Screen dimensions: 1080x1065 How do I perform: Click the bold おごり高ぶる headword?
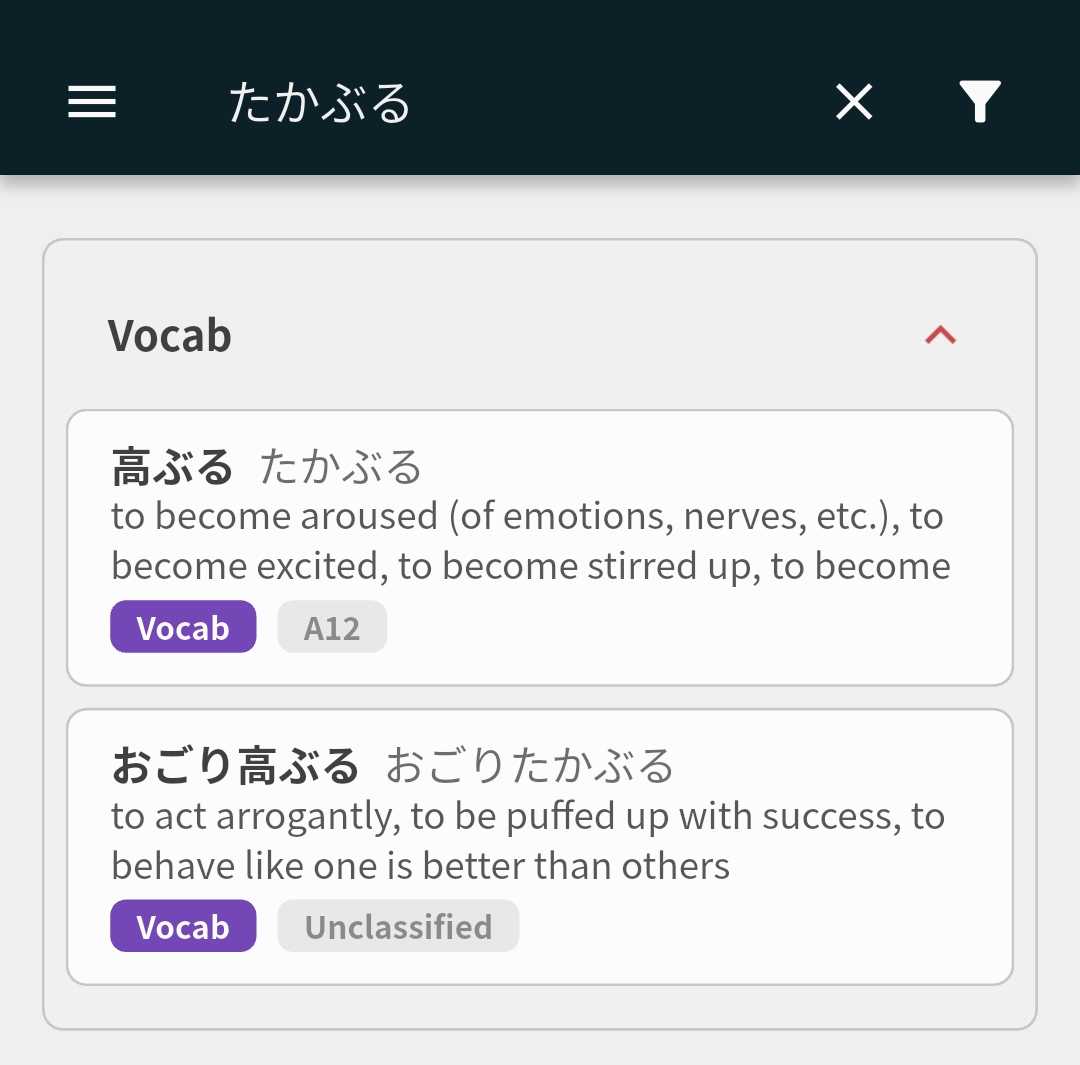pyautogui.click(x=235, y=766)
